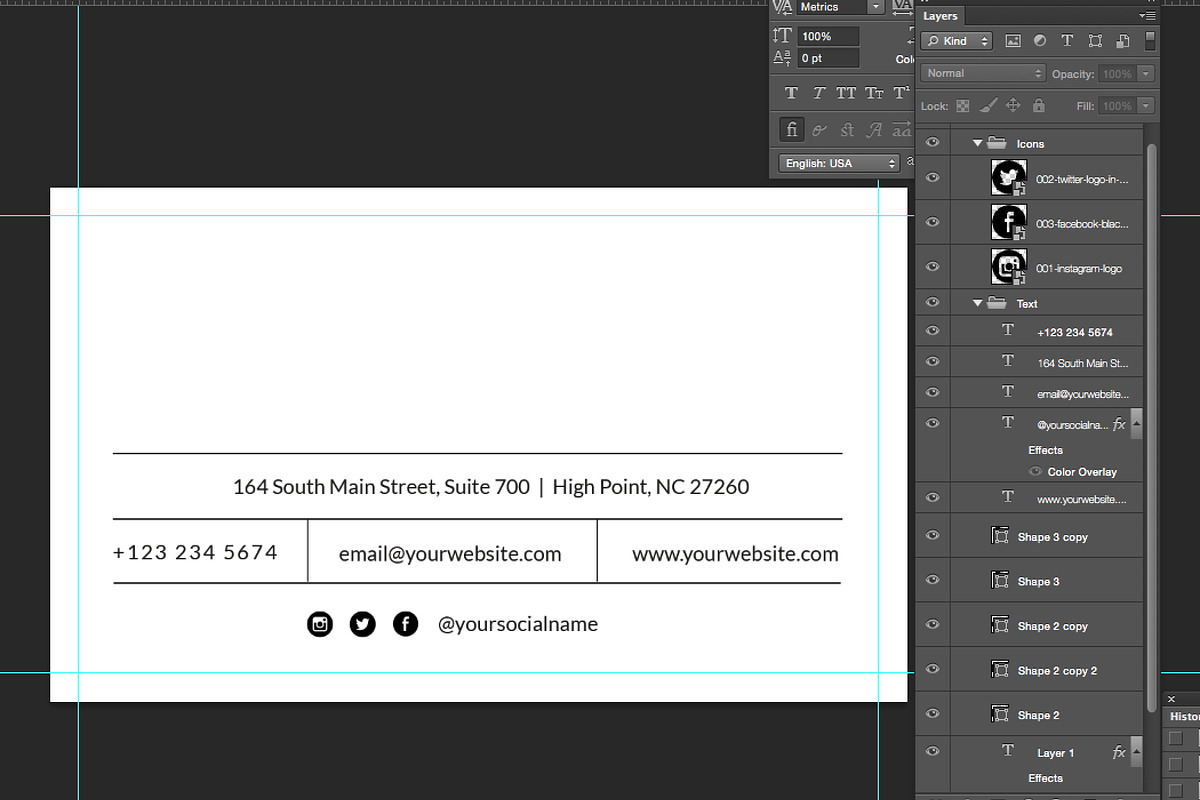This screenshot has width=1200, height=800.
Task: Click lock image pixels brush icon
Action: click(988, 105)
